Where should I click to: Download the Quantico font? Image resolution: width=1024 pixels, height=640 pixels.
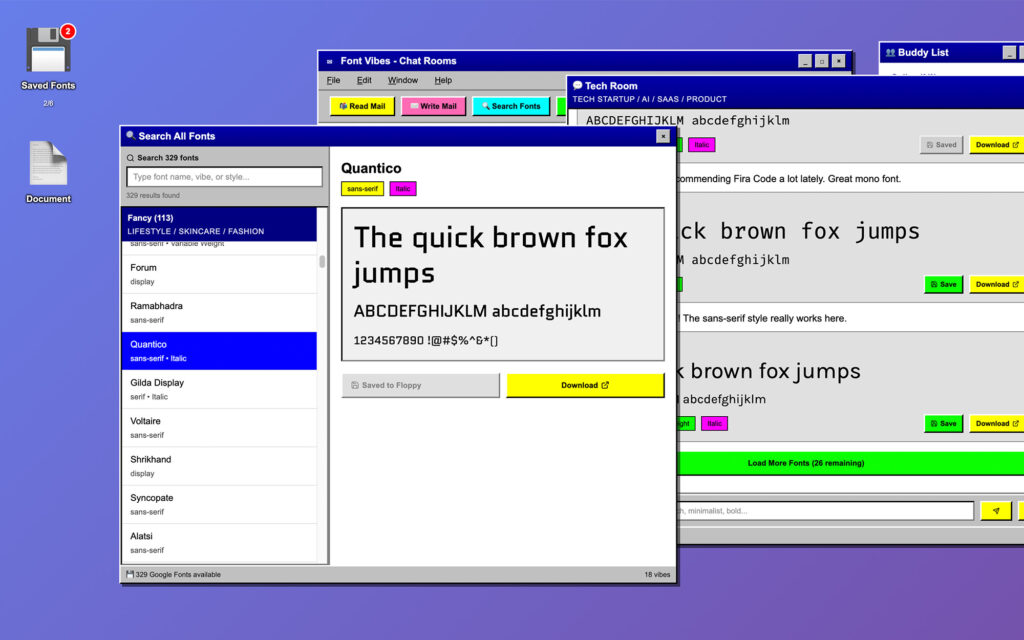585,385
